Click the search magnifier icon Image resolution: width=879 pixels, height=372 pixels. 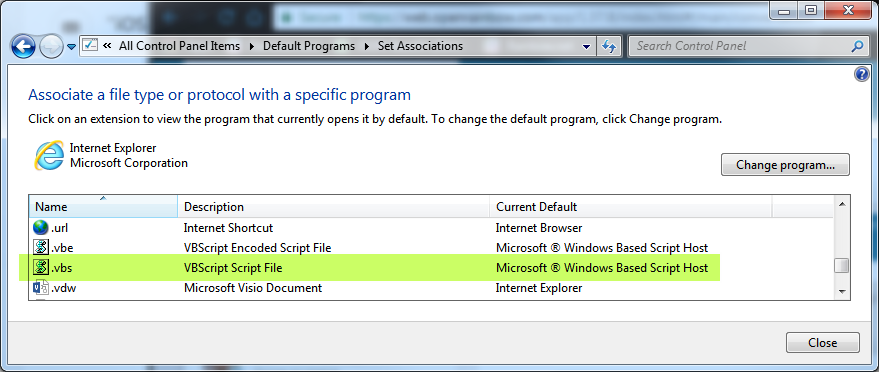coord(857,46)
